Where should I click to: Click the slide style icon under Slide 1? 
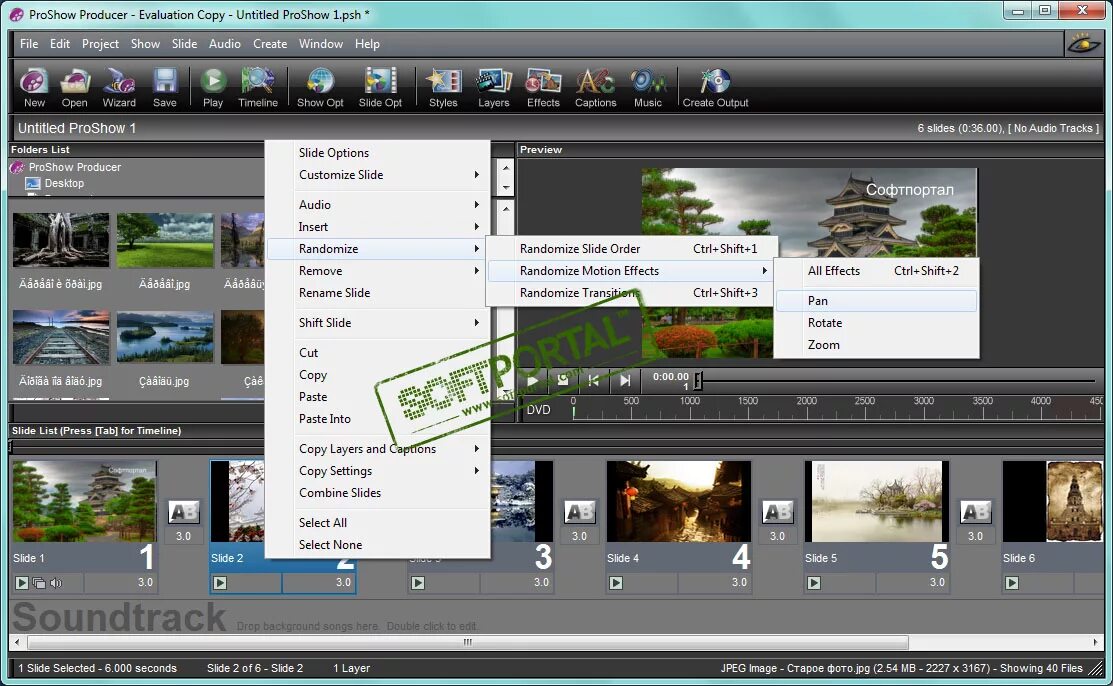pyautogui.click(x=39, y=583)
